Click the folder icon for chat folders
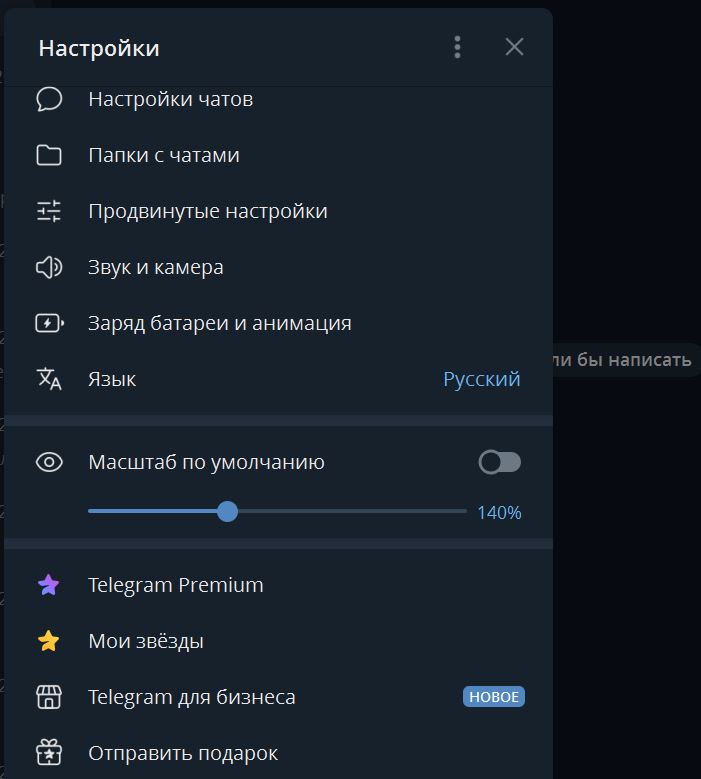Screen dimensions: 701x779 49,155
